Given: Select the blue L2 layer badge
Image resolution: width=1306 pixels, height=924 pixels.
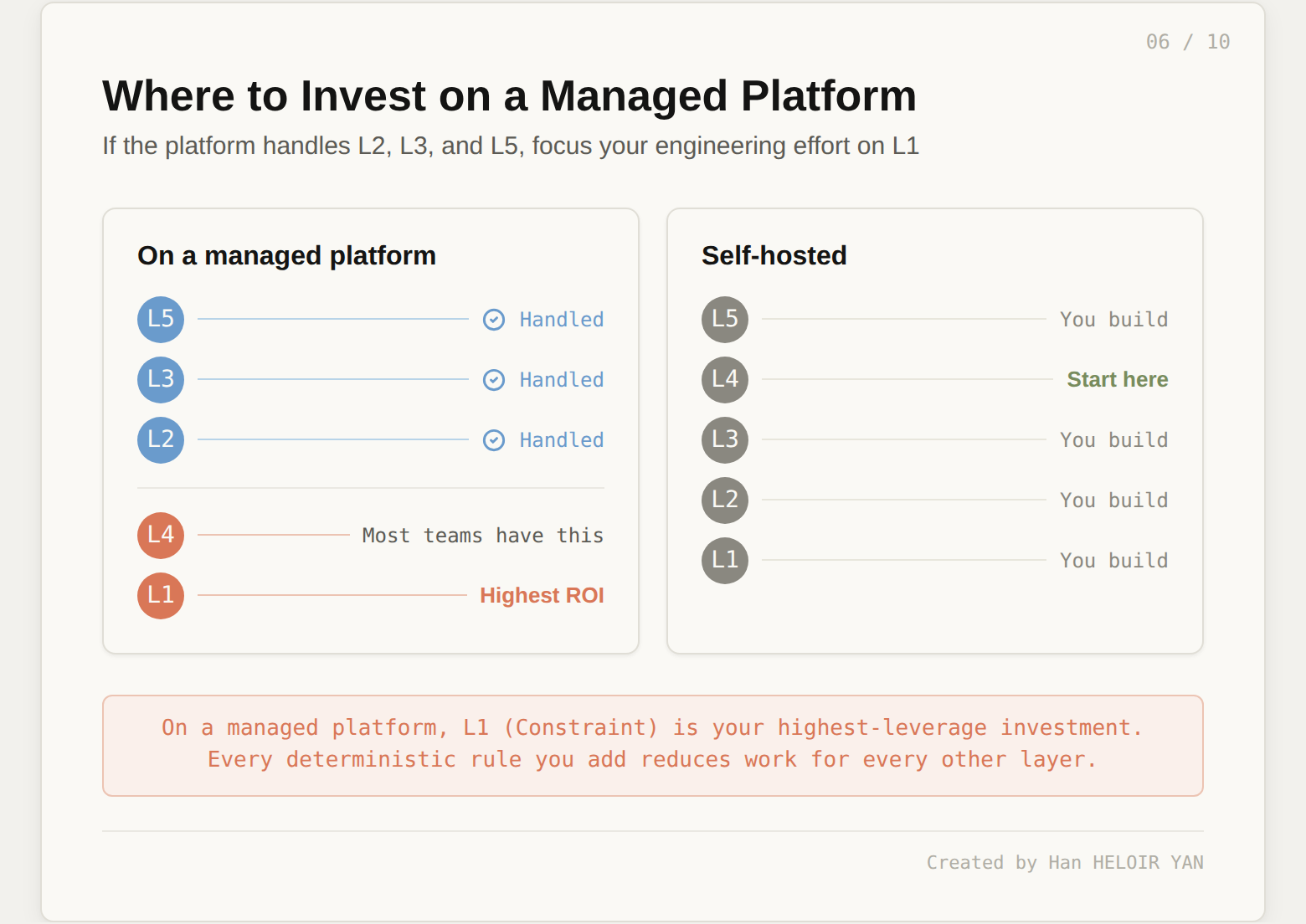Looking at the screenshot, I should pyautogui.click(x=160, y=439).
